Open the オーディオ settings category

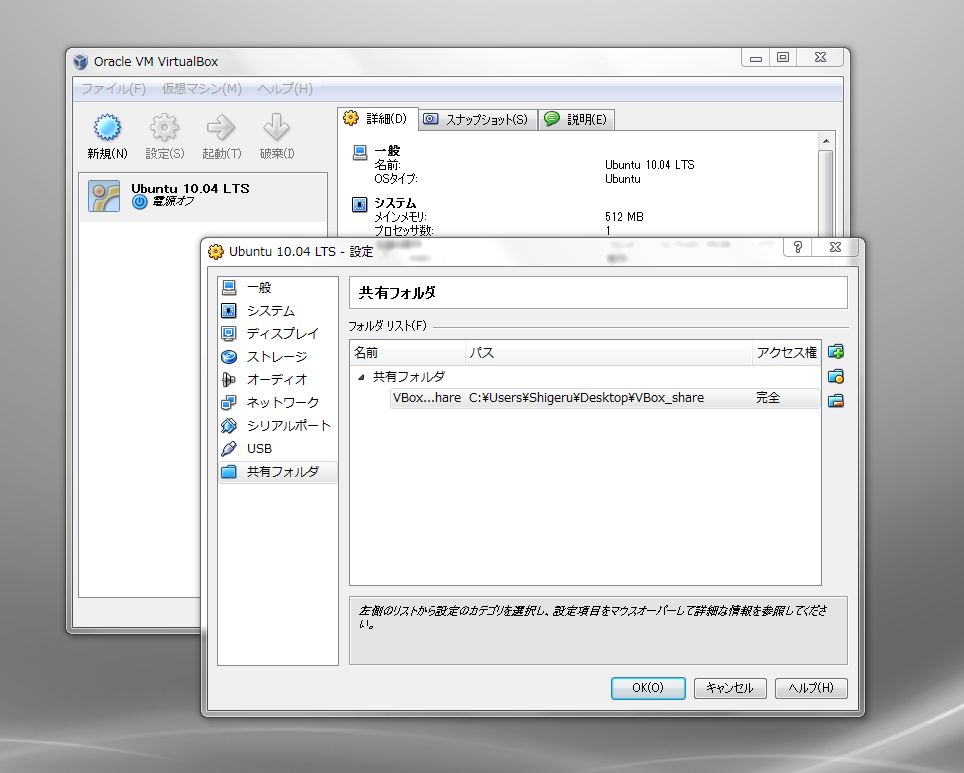[277, 379]
